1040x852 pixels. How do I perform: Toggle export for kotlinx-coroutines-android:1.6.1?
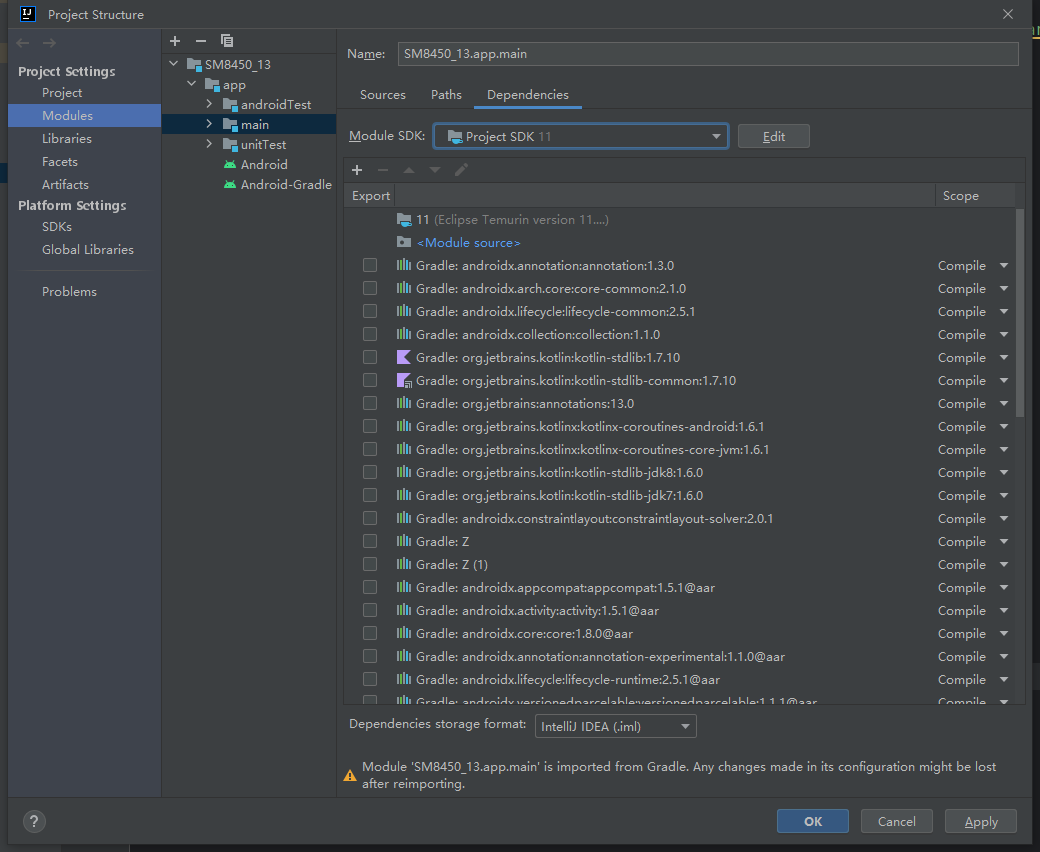[370, 426]
